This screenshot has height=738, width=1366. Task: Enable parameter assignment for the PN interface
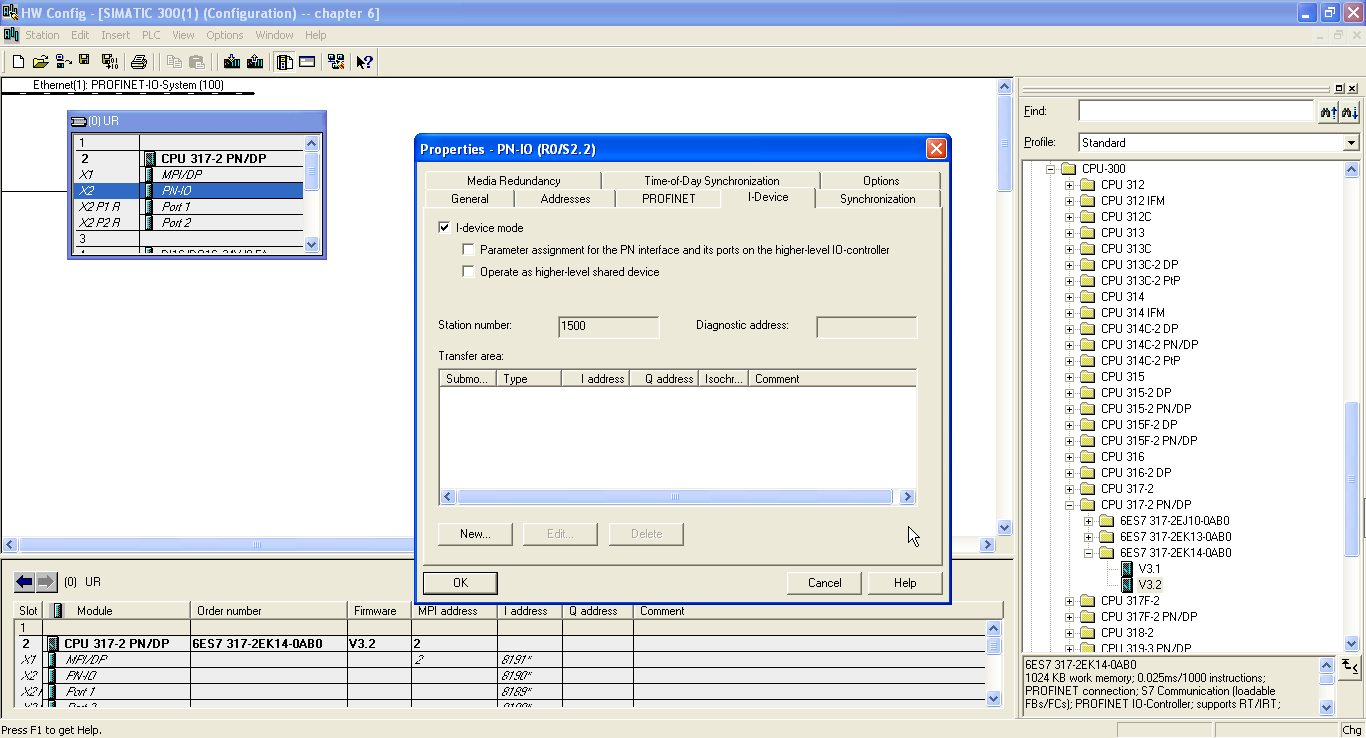(467, 249)
